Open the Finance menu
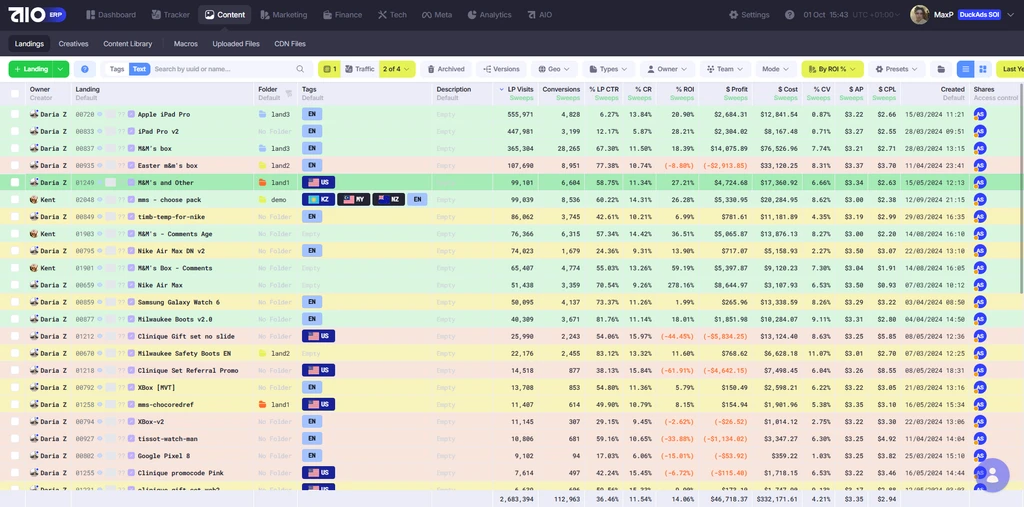 342,14
